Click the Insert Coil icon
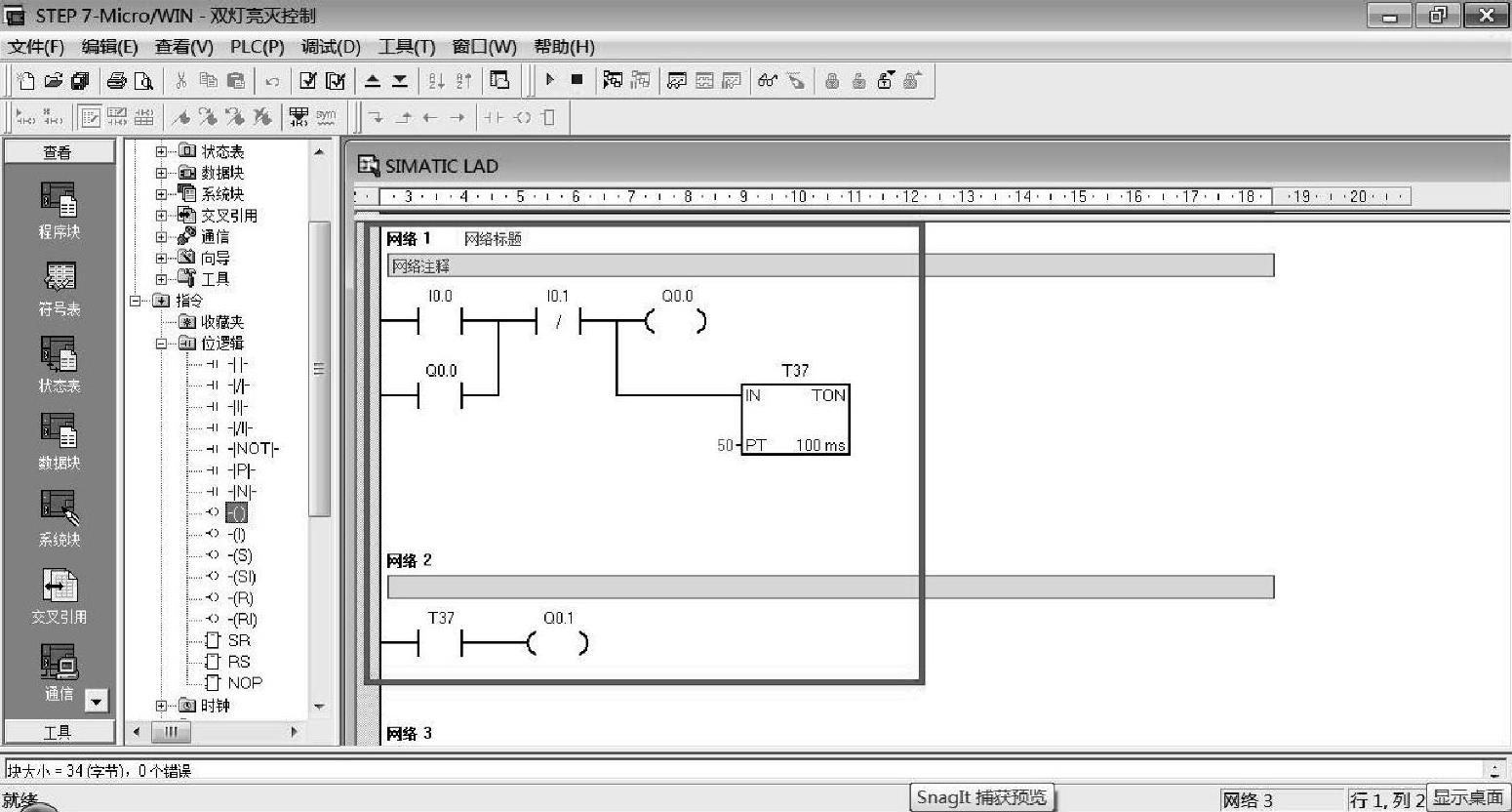The width and height of the screenshot is (1512, 812). click(522, 118)
